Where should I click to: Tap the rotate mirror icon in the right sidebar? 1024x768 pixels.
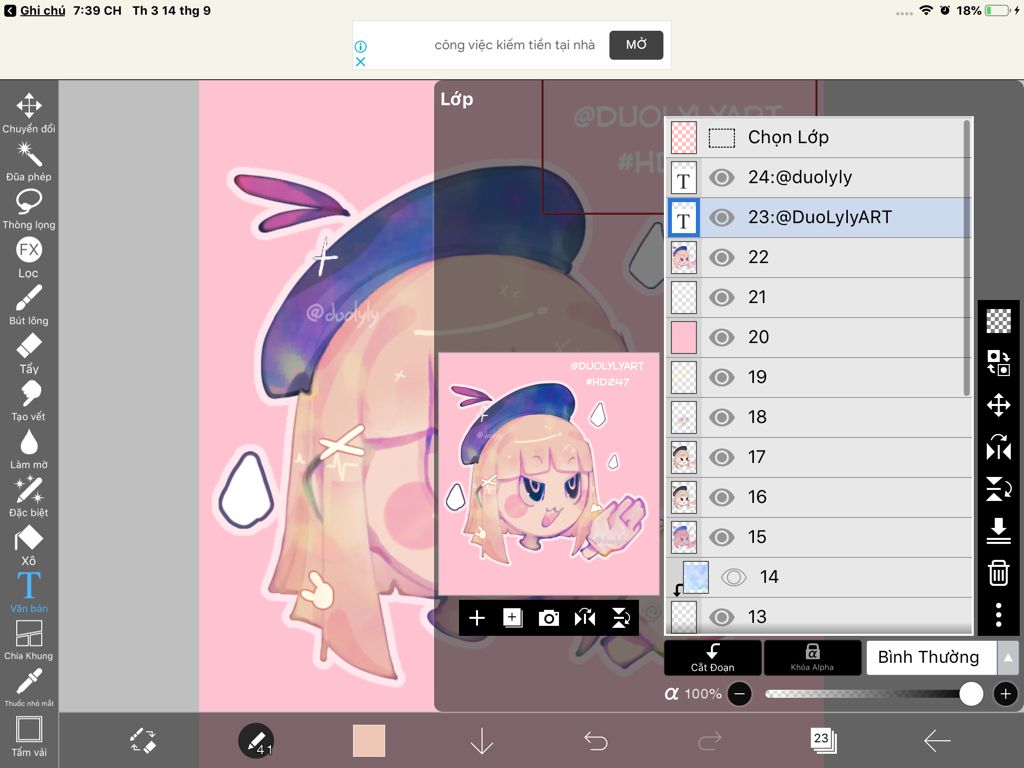[x=999, y=447]
